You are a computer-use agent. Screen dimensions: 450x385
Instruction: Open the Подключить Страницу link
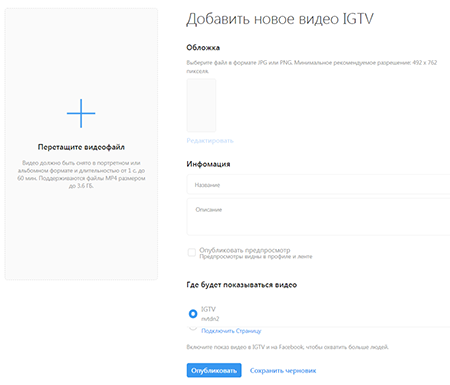tap(231, 331)
